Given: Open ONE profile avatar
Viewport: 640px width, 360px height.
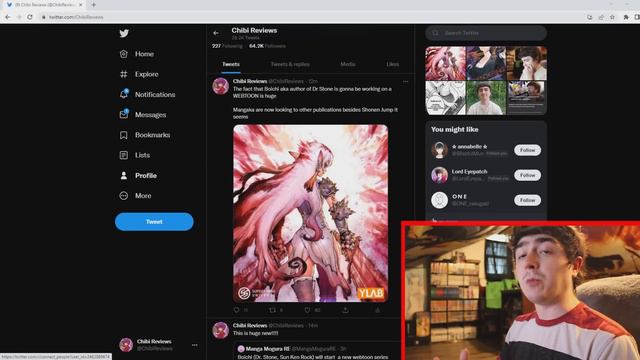Looking at the screenshot, I should [440, 200].
